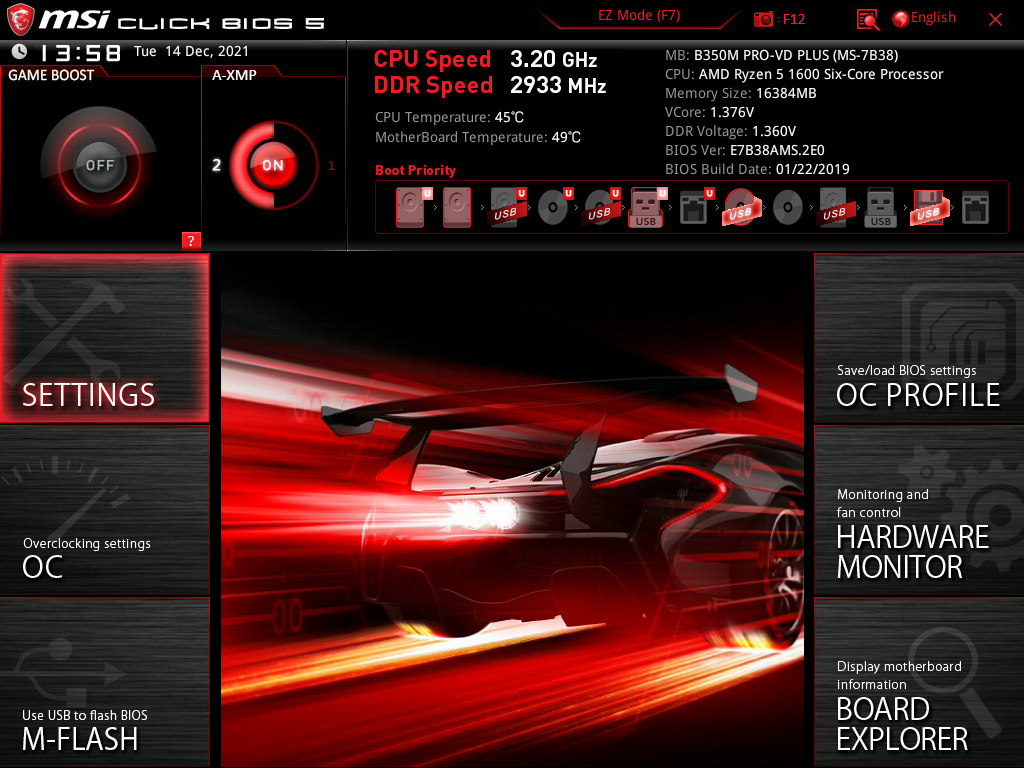Switch to EZ Mode (F7)
This screenshot has width=1024, height=768.
point(639,16)
